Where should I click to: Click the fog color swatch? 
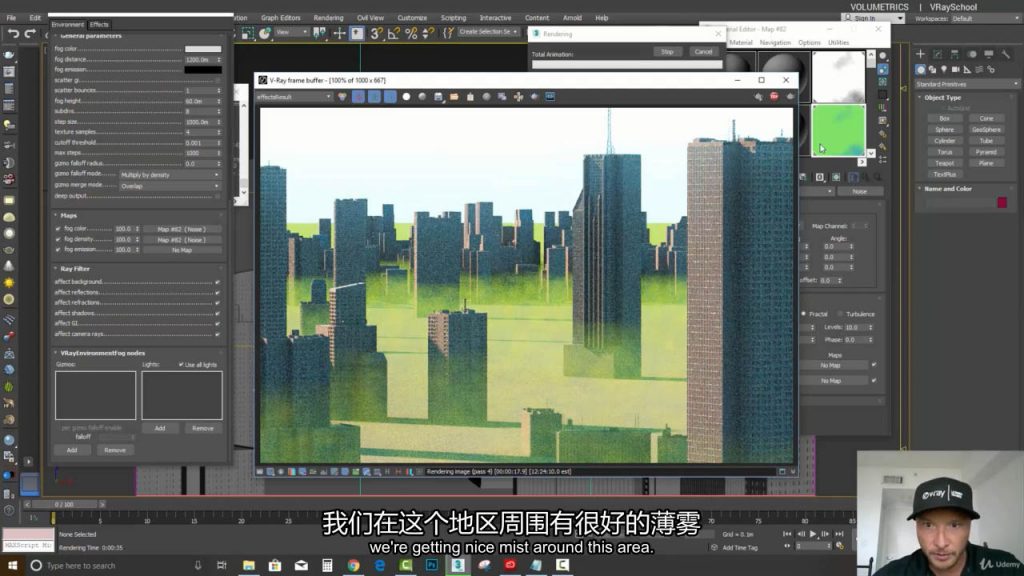pos(203,49)
